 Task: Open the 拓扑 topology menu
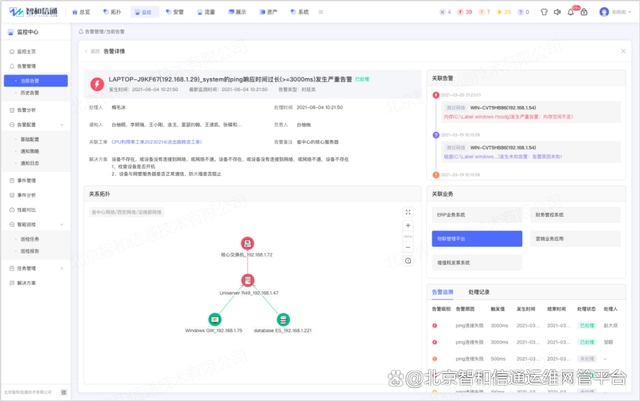tap(112, 12)
